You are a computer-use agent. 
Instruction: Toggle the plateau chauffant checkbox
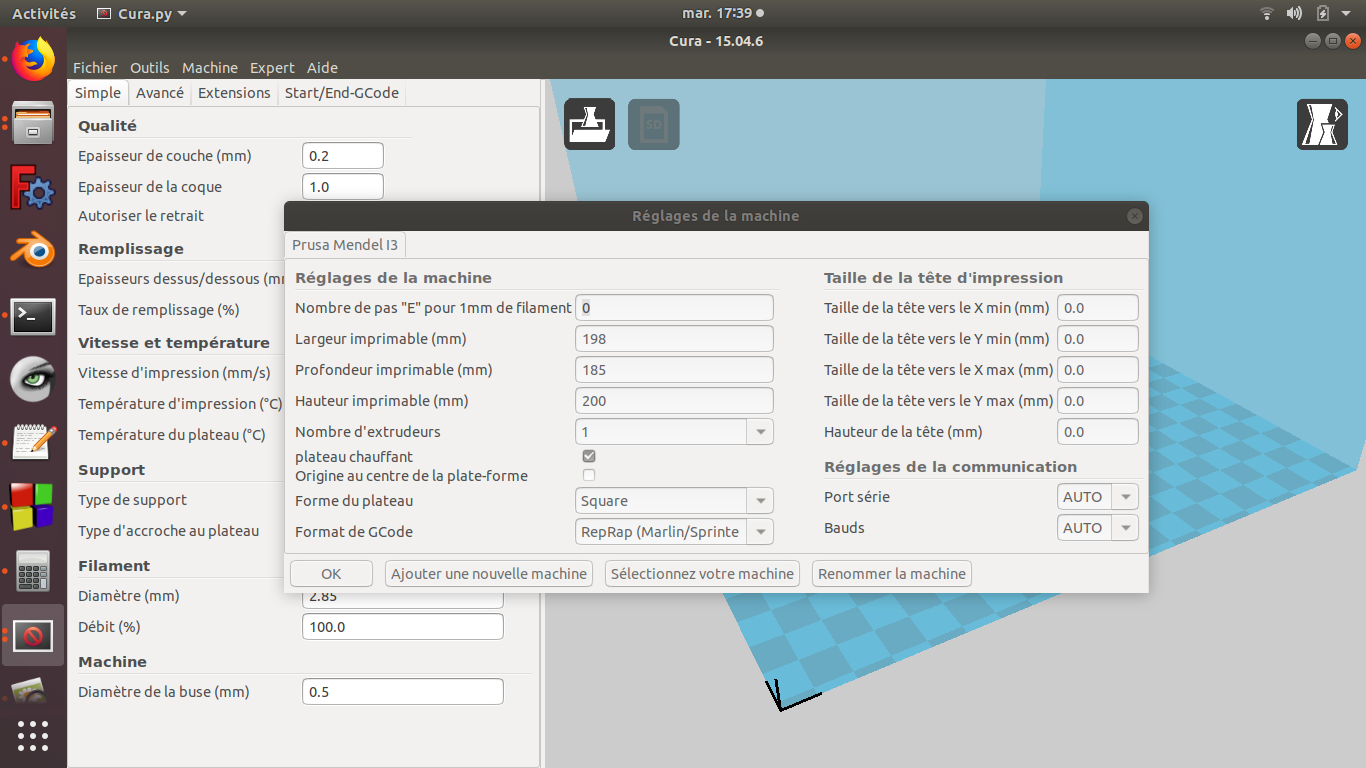coord(589,456)
